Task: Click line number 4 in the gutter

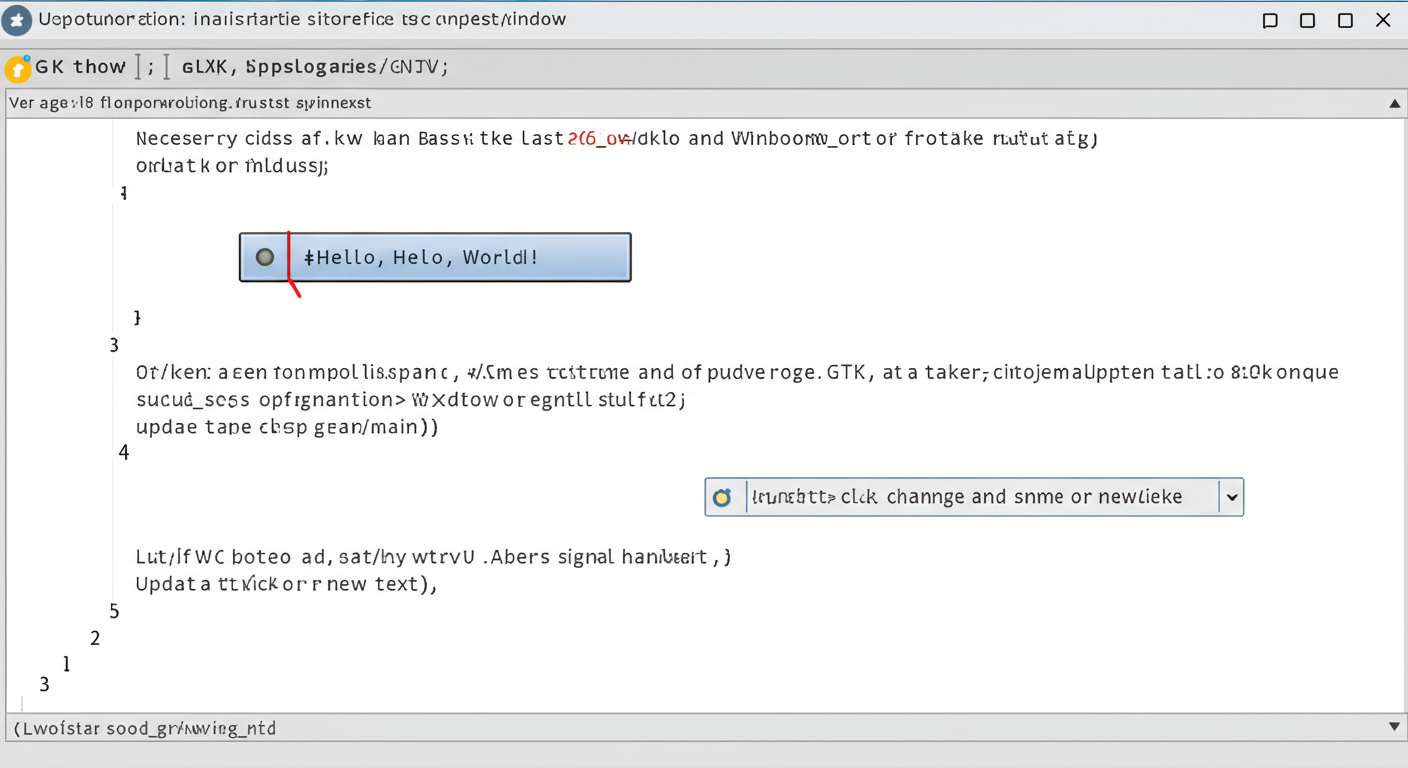Action: 124,453
